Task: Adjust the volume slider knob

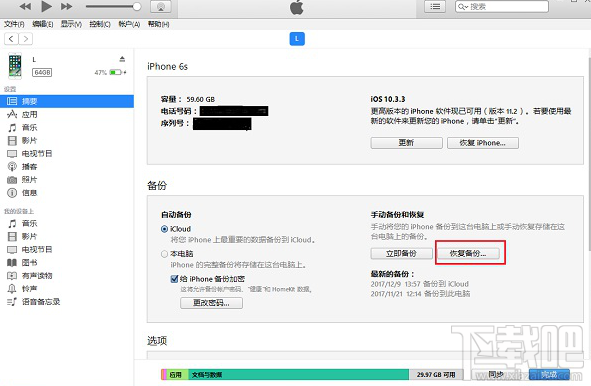Action: 137,6
